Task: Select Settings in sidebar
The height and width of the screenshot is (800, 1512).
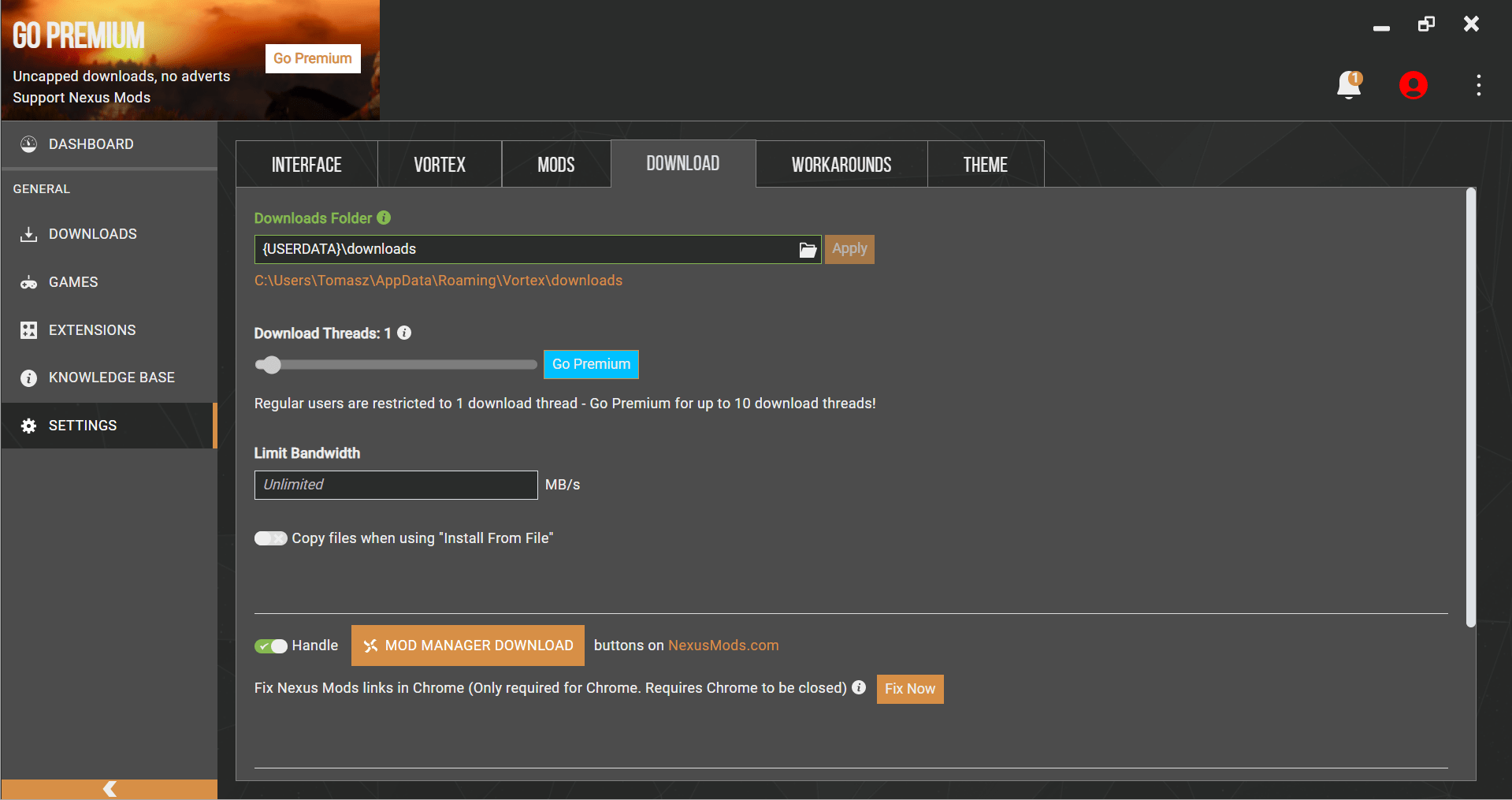Action: (x=110, y=426)
